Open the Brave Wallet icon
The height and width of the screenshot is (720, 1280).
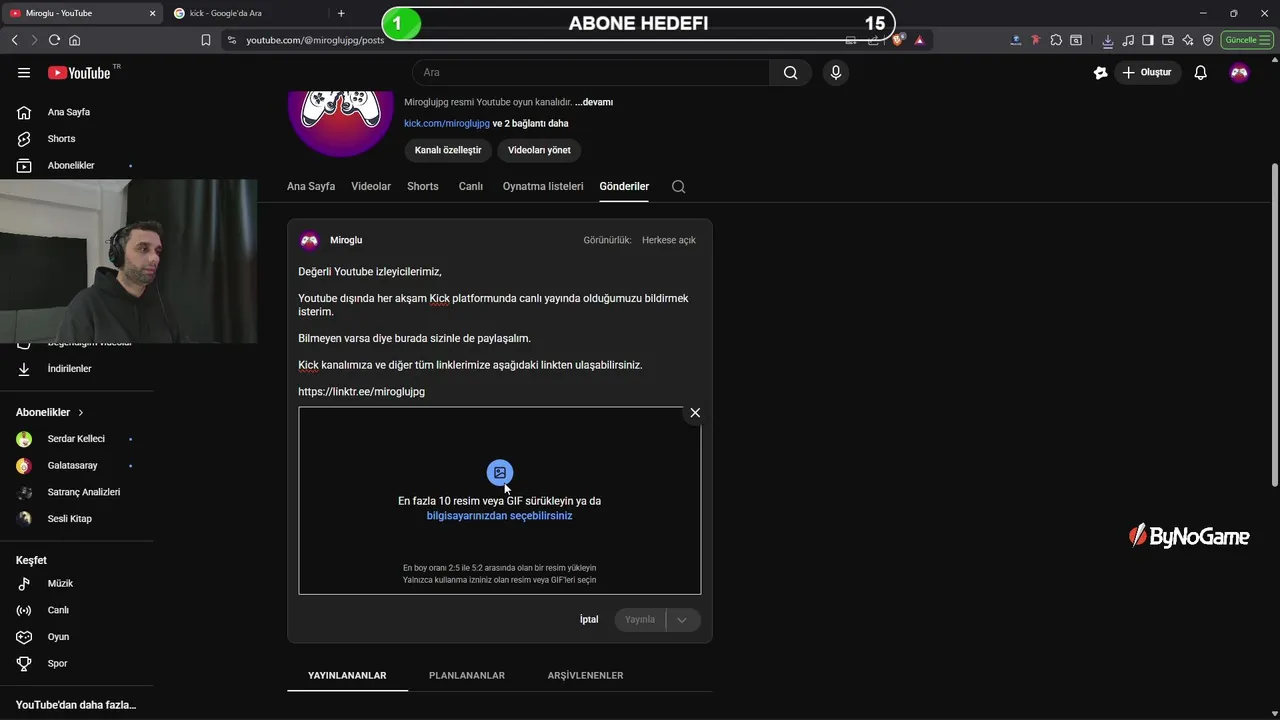(1168, 40)
